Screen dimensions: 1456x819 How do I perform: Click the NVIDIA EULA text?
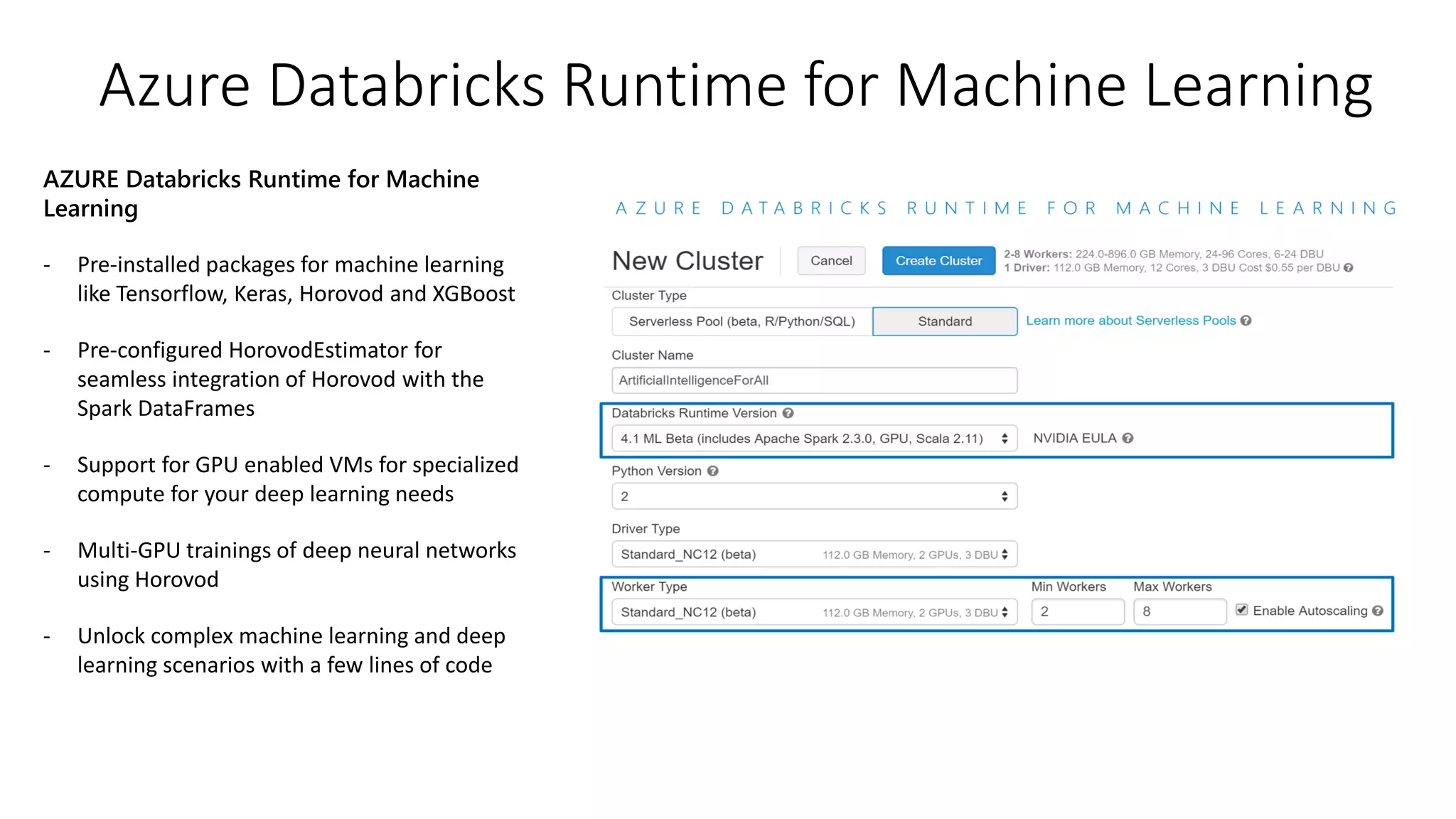(1074, 438)
